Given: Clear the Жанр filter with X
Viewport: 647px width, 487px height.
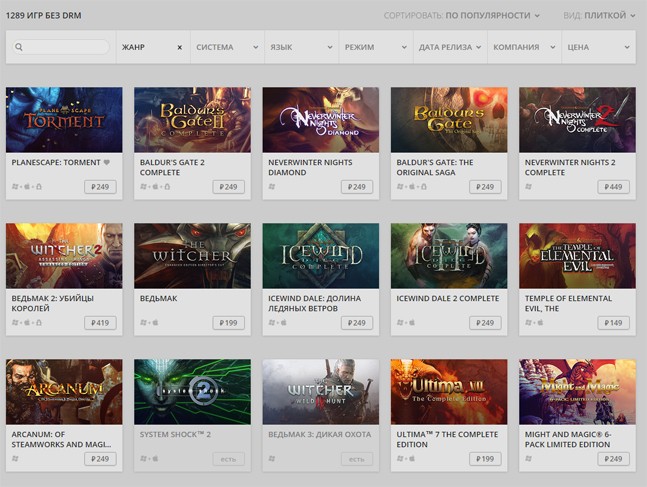Looking at the screenshot, I should pyautogui.click(x=179, y=47).
